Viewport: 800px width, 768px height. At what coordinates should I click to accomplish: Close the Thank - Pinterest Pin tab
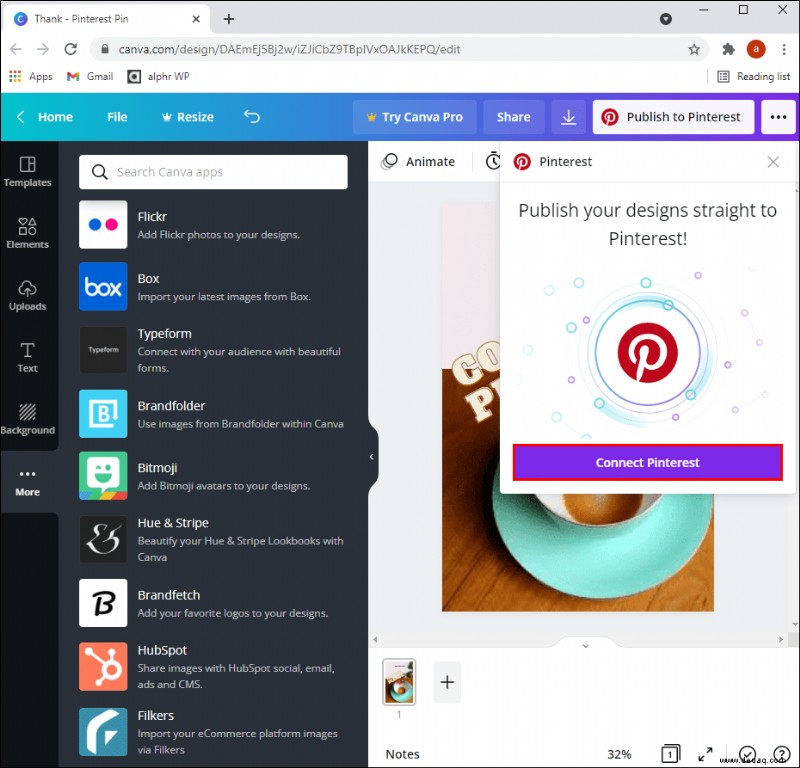click(x=196, y=19)
